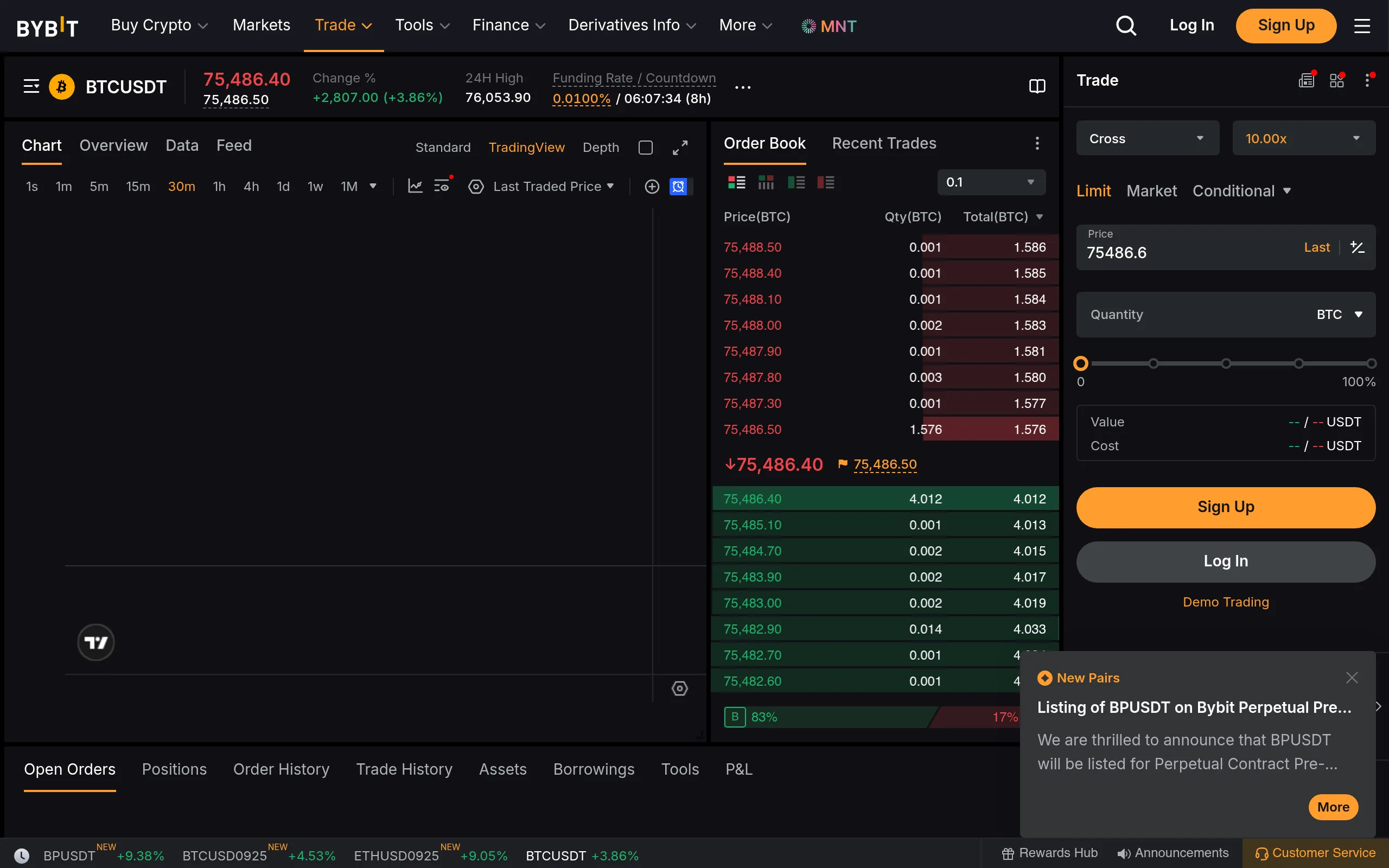The height and width of the screenshot is (868, 1389).
Task: Click the layout grid icon in Trade panel
Action: tap(1337, 80)
